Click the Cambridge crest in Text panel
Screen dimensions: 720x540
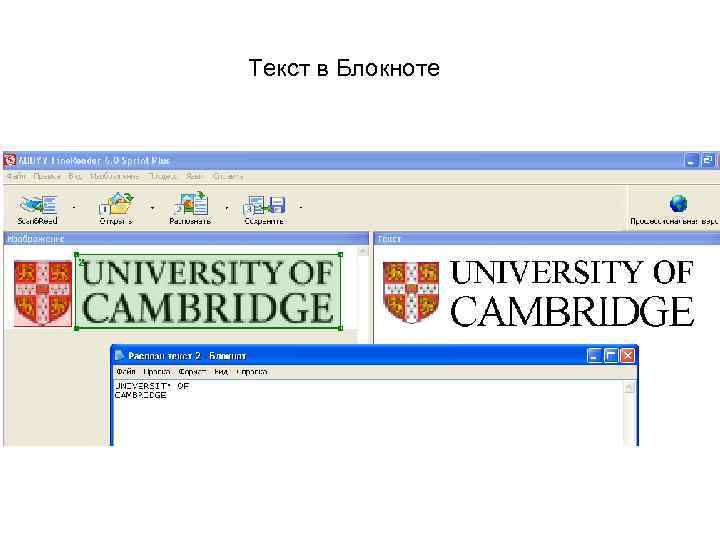411,292
